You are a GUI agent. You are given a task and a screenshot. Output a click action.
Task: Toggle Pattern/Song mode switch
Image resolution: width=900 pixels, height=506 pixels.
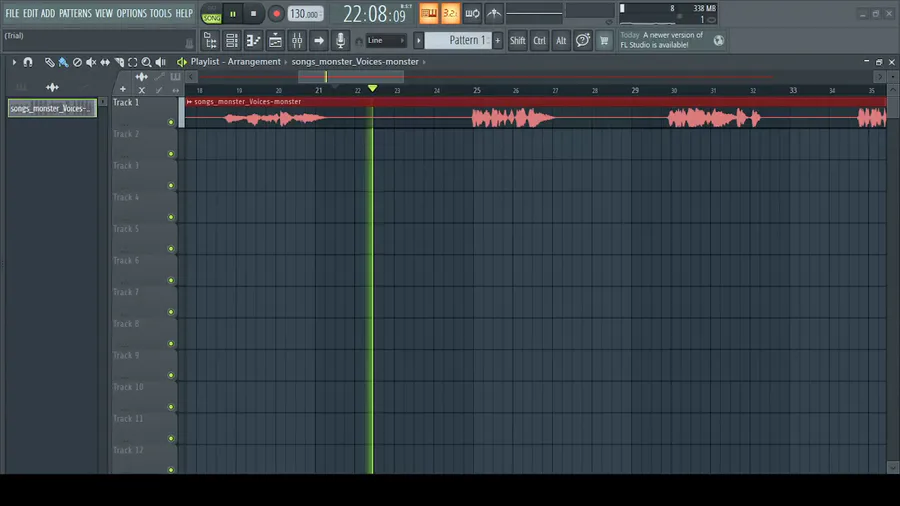click(211, 14)
